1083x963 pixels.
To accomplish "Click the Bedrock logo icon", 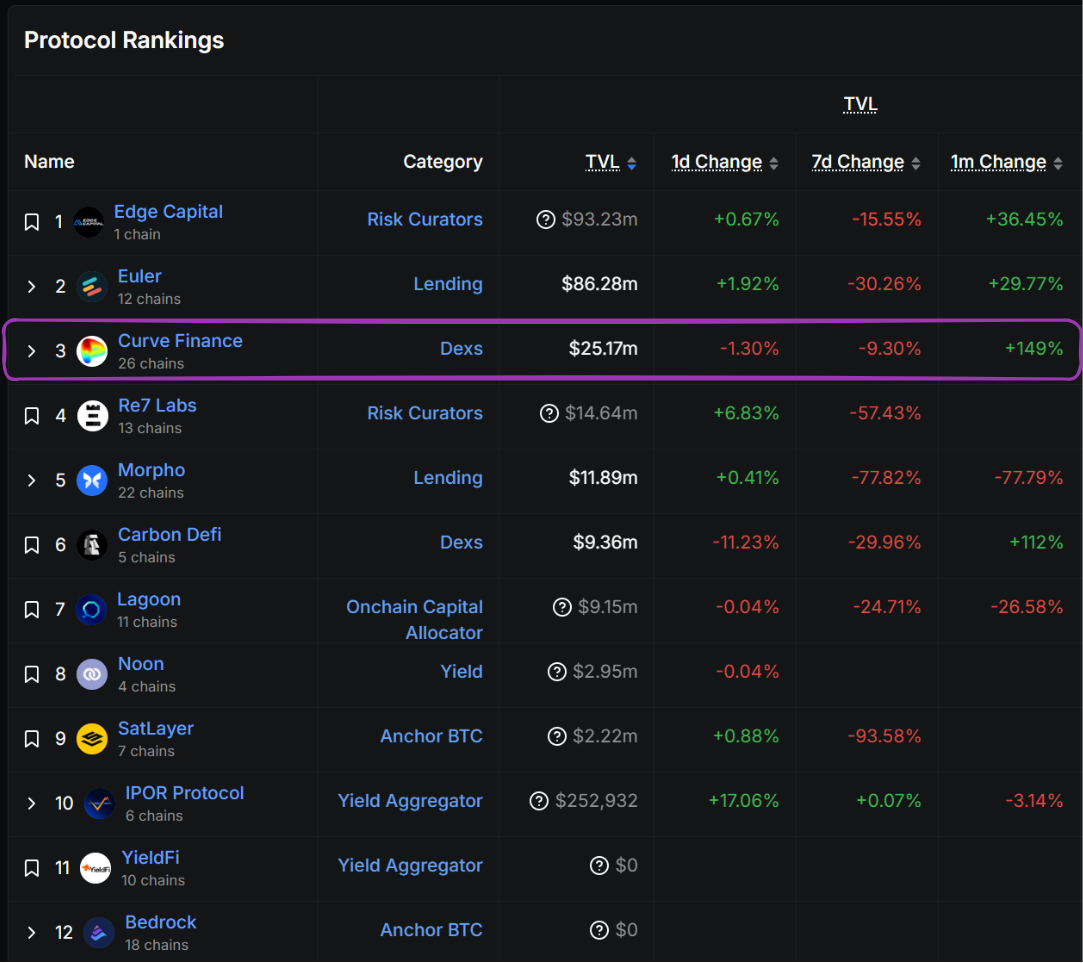I will (x=99, y=933).
